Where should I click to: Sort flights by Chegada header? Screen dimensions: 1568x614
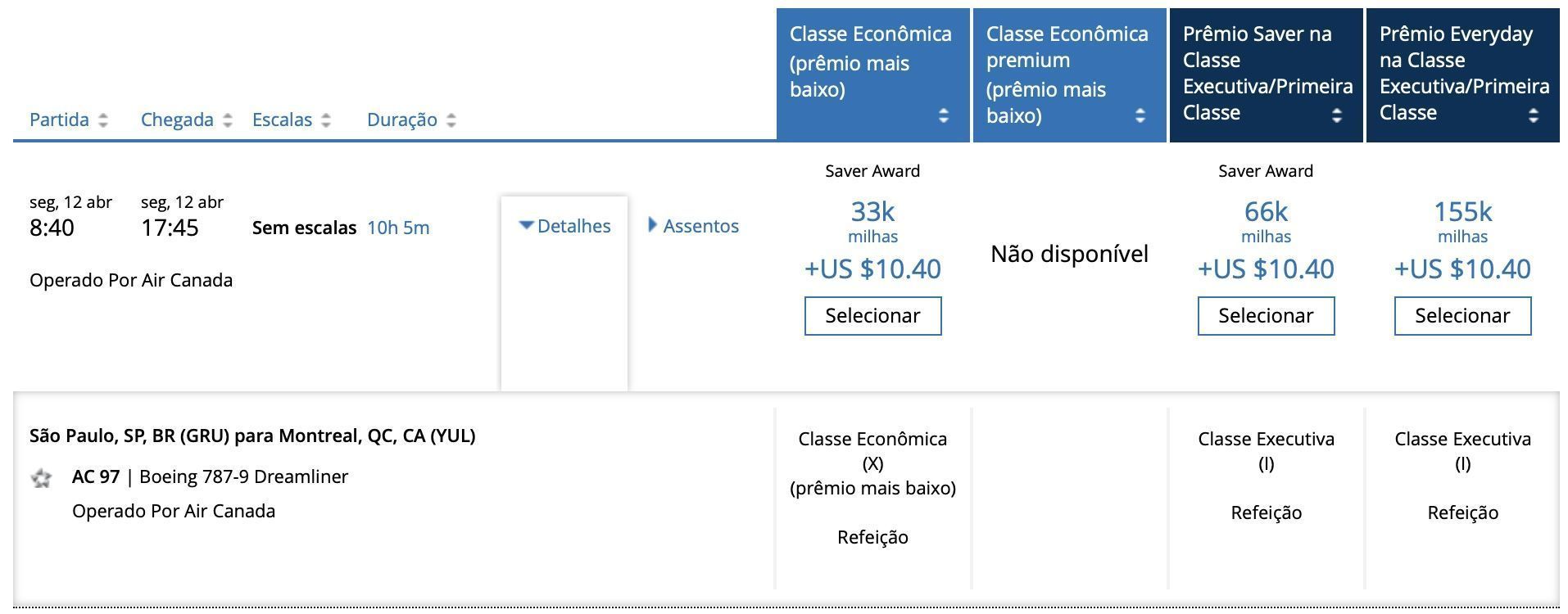pos(177,120)
